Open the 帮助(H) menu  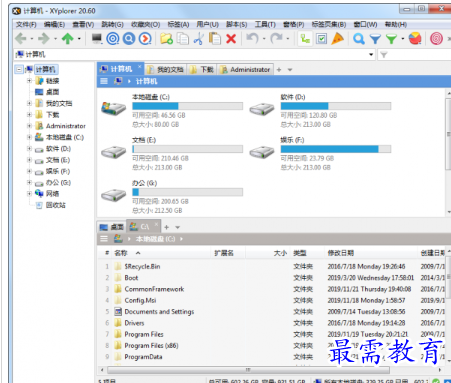point(396,24)
